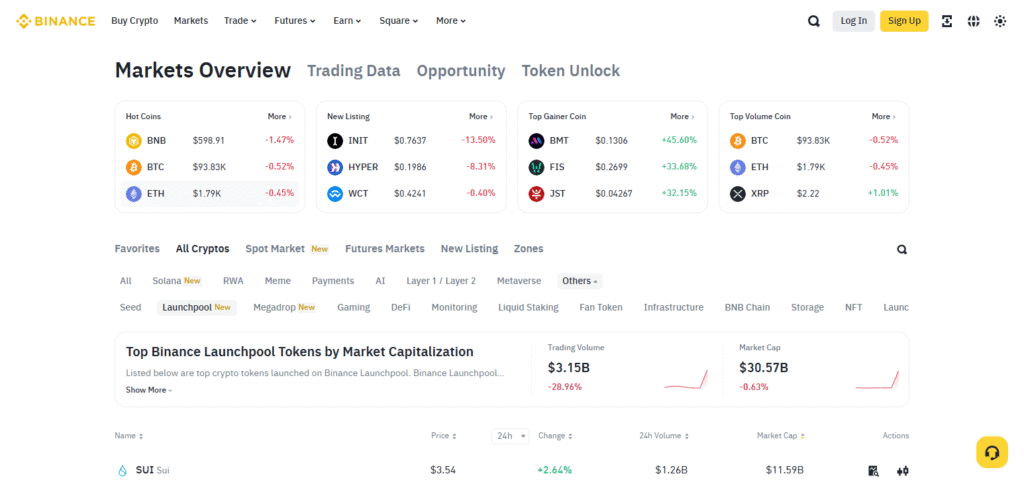Click the JST coin icon
The image size is (1024, 484).
click(536, 193)
